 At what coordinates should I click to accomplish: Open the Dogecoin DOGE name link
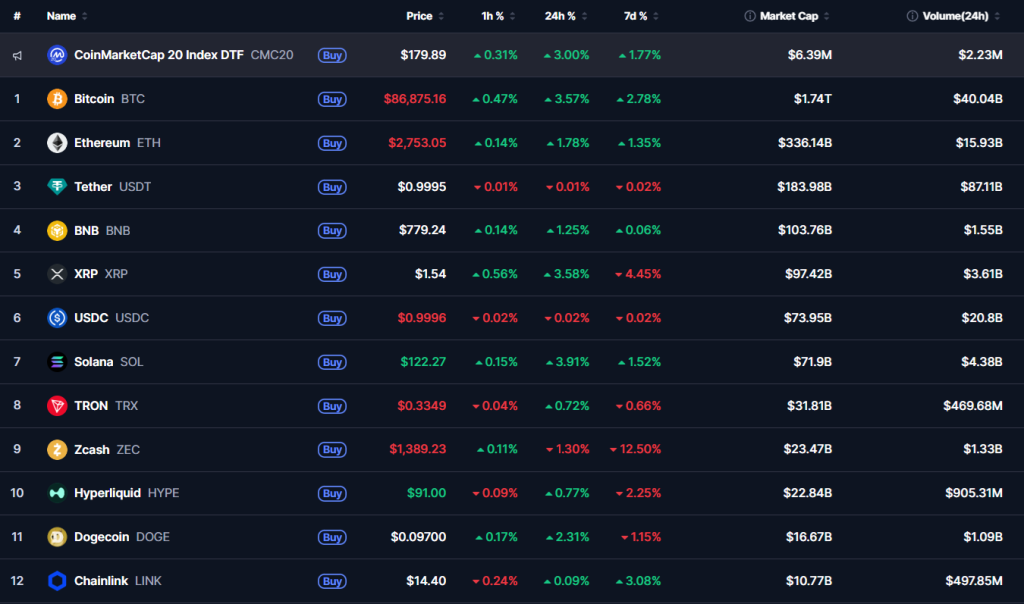coord(121,537)
